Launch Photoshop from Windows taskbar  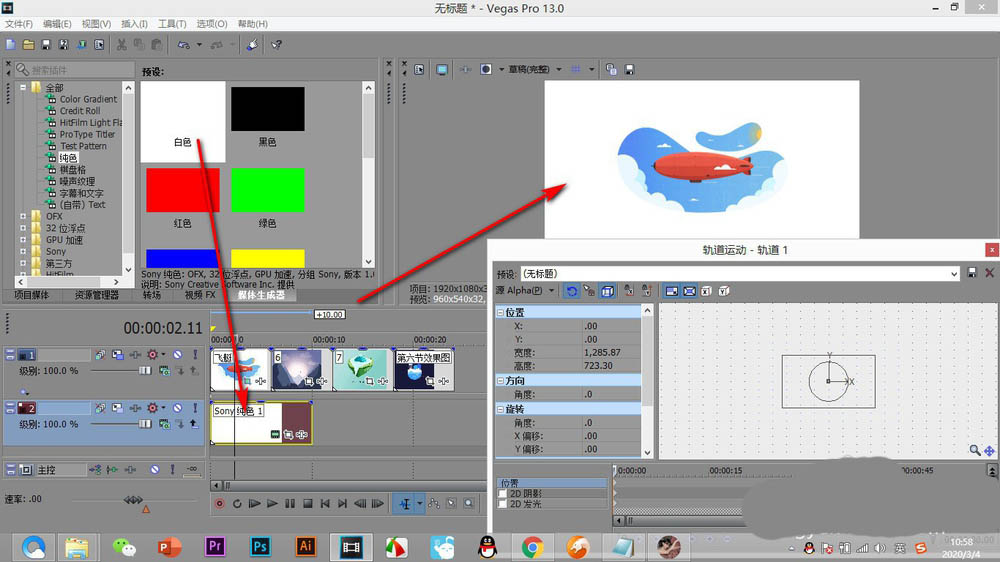pyautogui.click(x=260, y=547)
